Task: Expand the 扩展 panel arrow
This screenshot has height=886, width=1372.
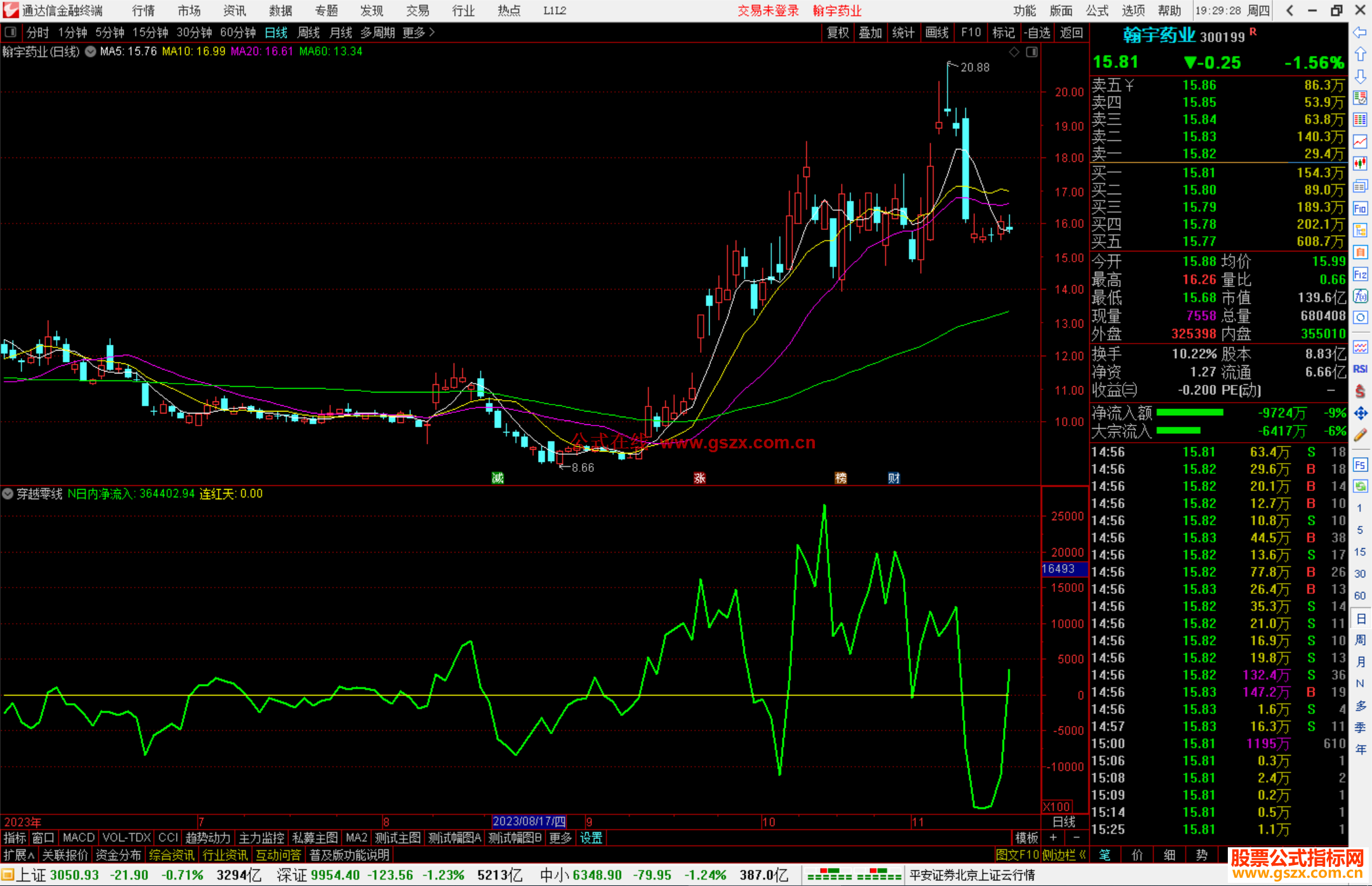Action: pyautogui.click(x=18, y=855)
